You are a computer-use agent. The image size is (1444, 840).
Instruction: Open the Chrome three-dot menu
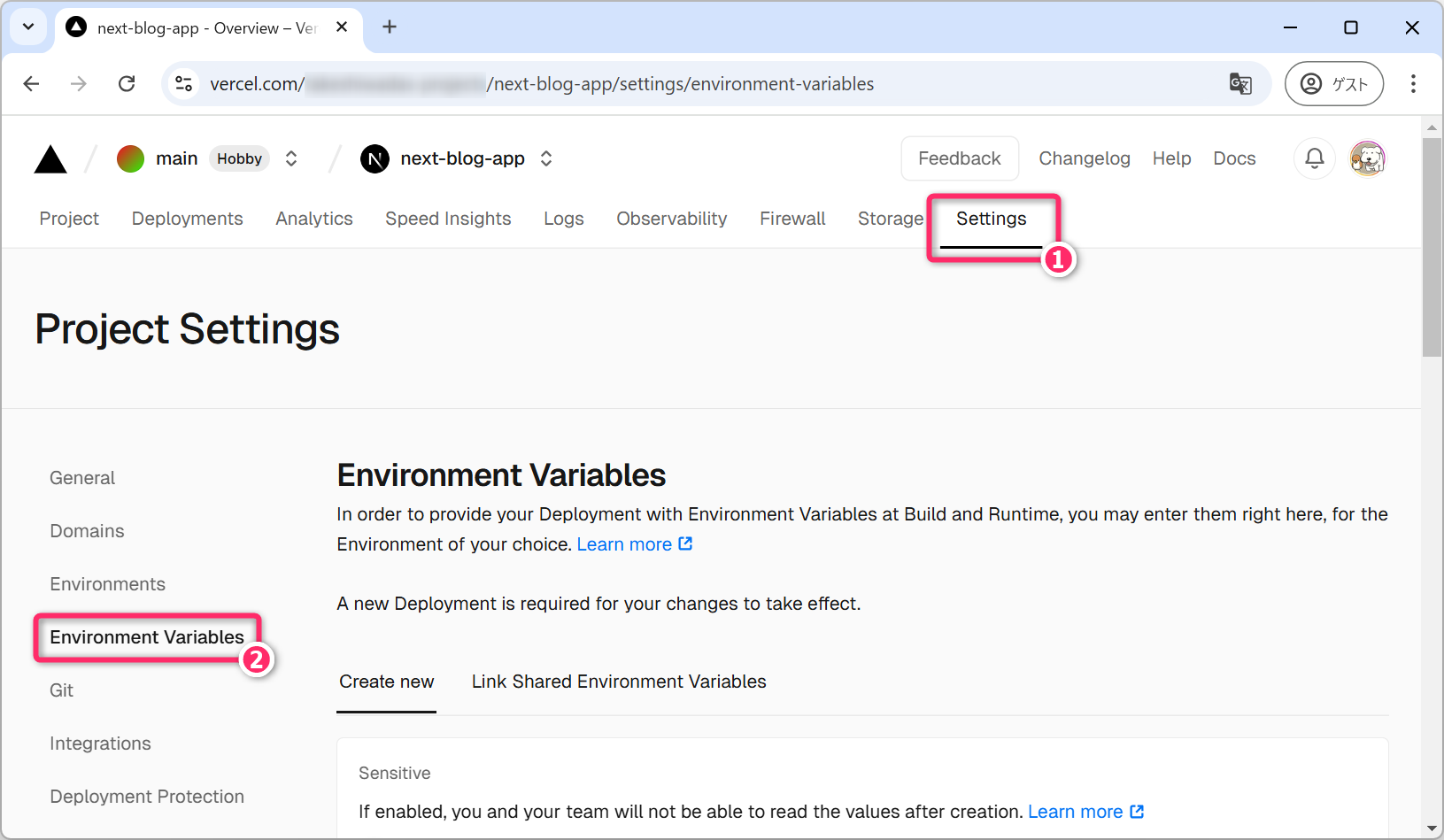point(1412,84)
